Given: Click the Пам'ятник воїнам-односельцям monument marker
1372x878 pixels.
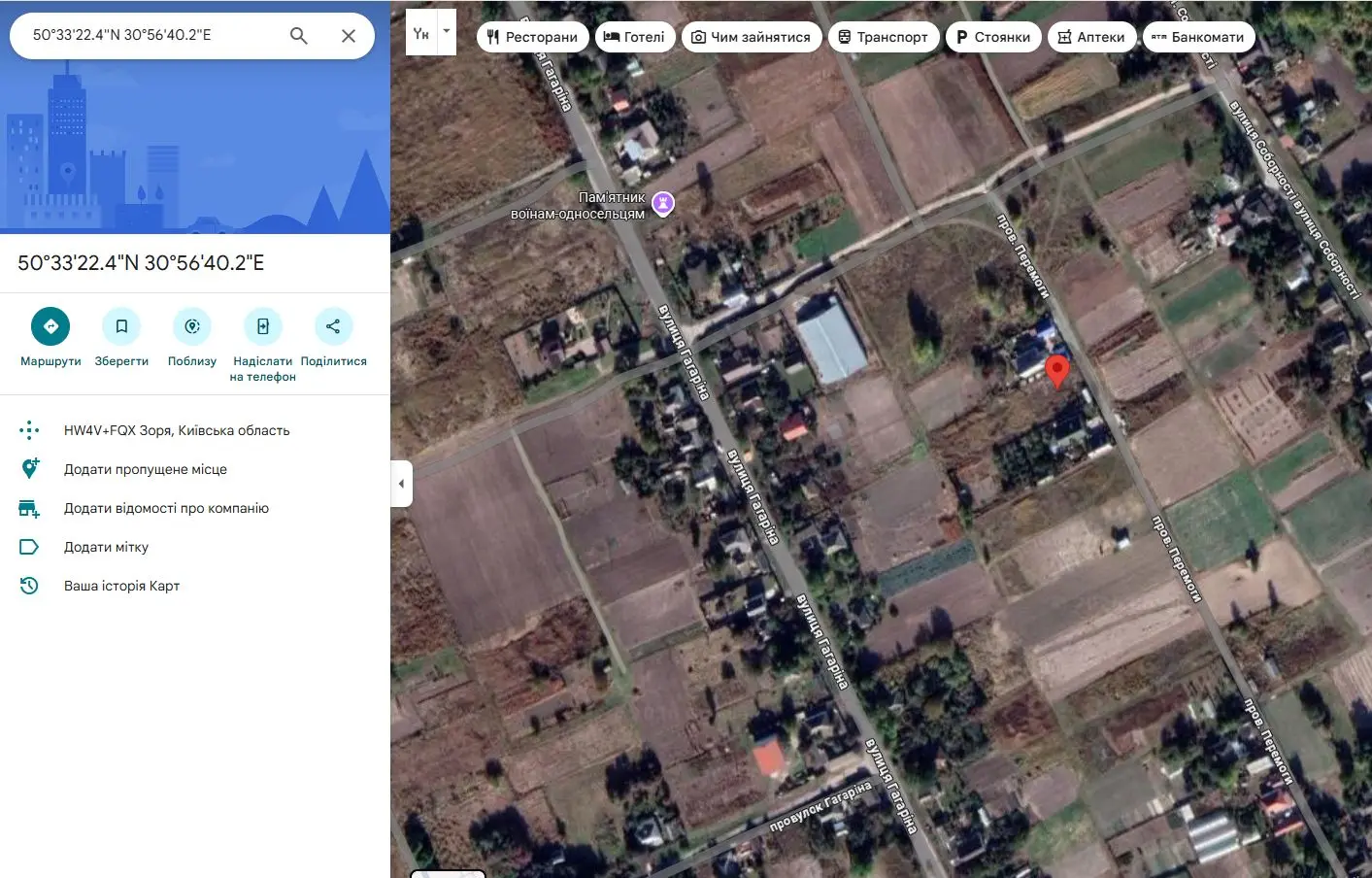Looking at the screenshot, I should click(x=663, y=202).
